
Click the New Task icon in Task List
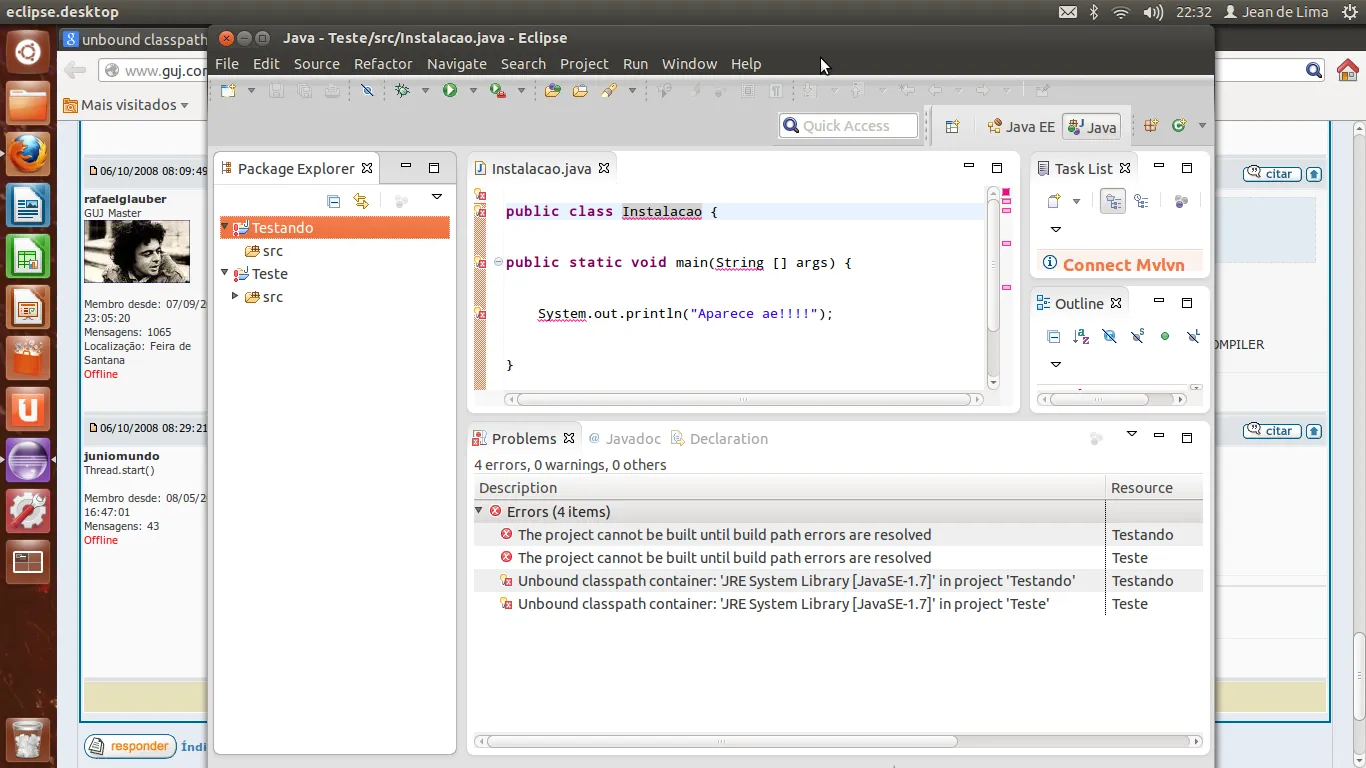tap(1054, 201)
